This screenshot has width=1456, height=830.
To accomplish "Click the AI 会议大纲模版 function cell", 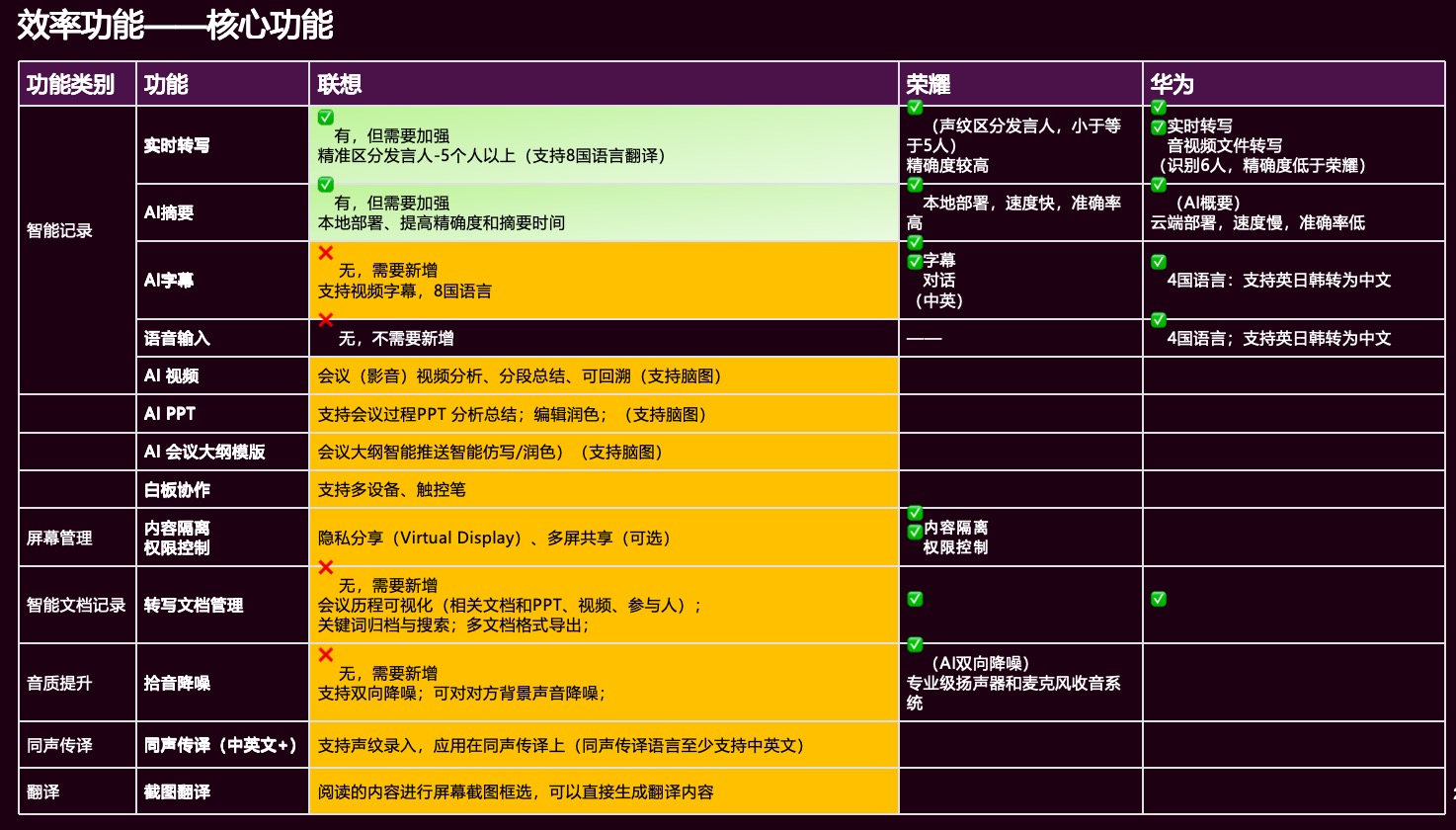I will coord(222,452).
